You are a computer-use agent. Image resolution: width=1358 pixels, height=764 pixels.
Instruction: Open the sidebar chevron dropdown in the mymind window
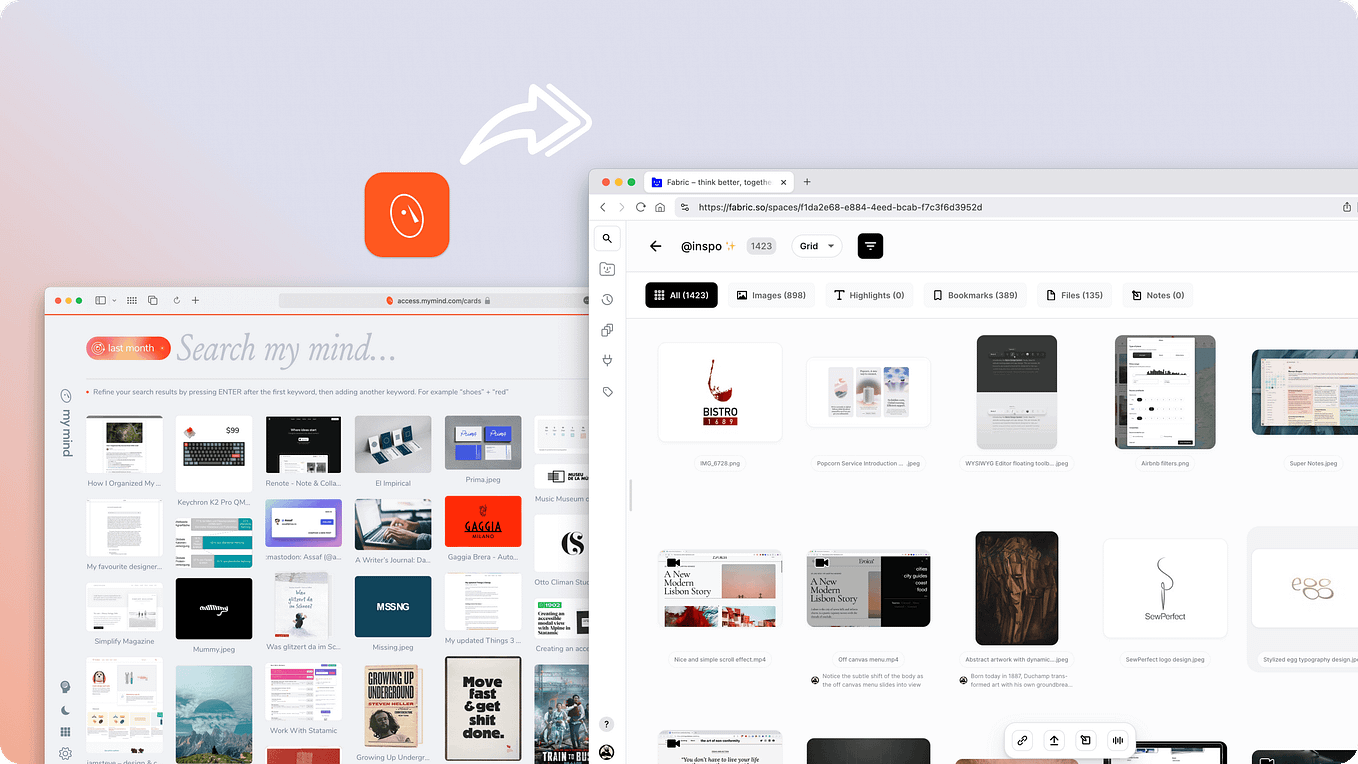[x=113, y=299]
